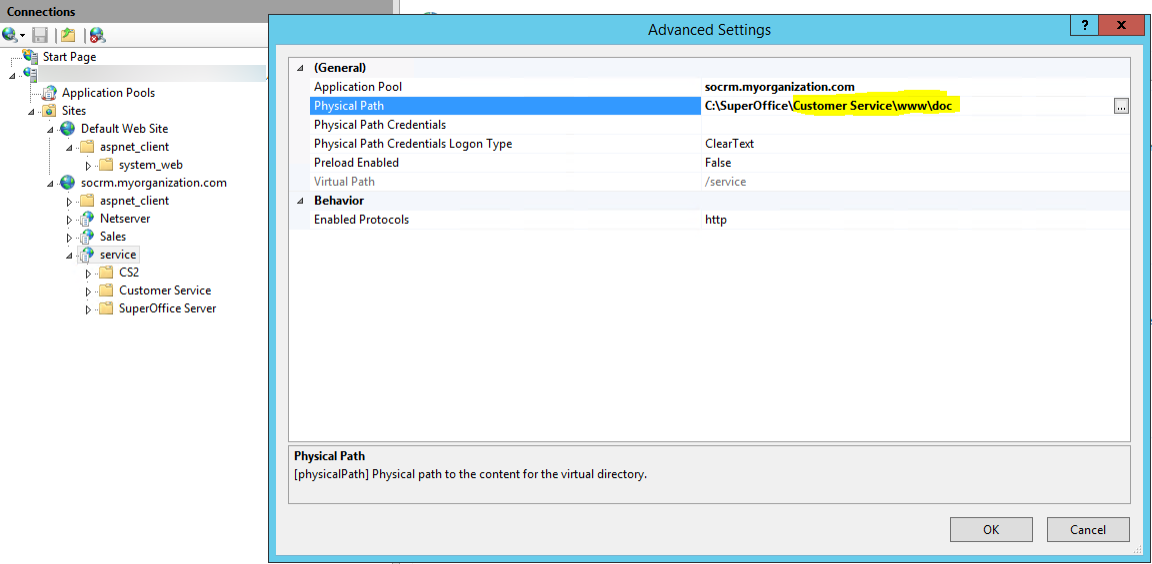Collapse the (General) settings section
The image size is (1152, 564).
(x=299, y=68)
